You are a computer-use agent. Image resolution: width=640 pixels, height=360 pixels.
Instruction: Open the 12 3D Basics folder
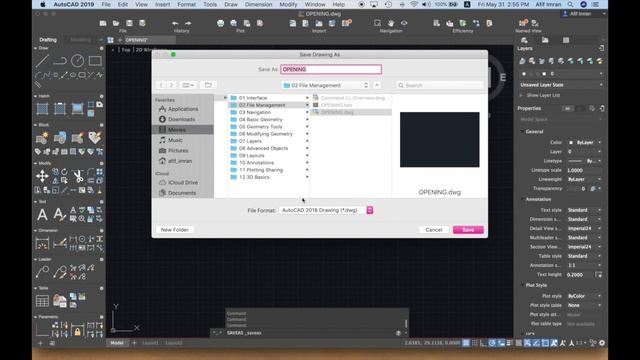tap(269, 177)
